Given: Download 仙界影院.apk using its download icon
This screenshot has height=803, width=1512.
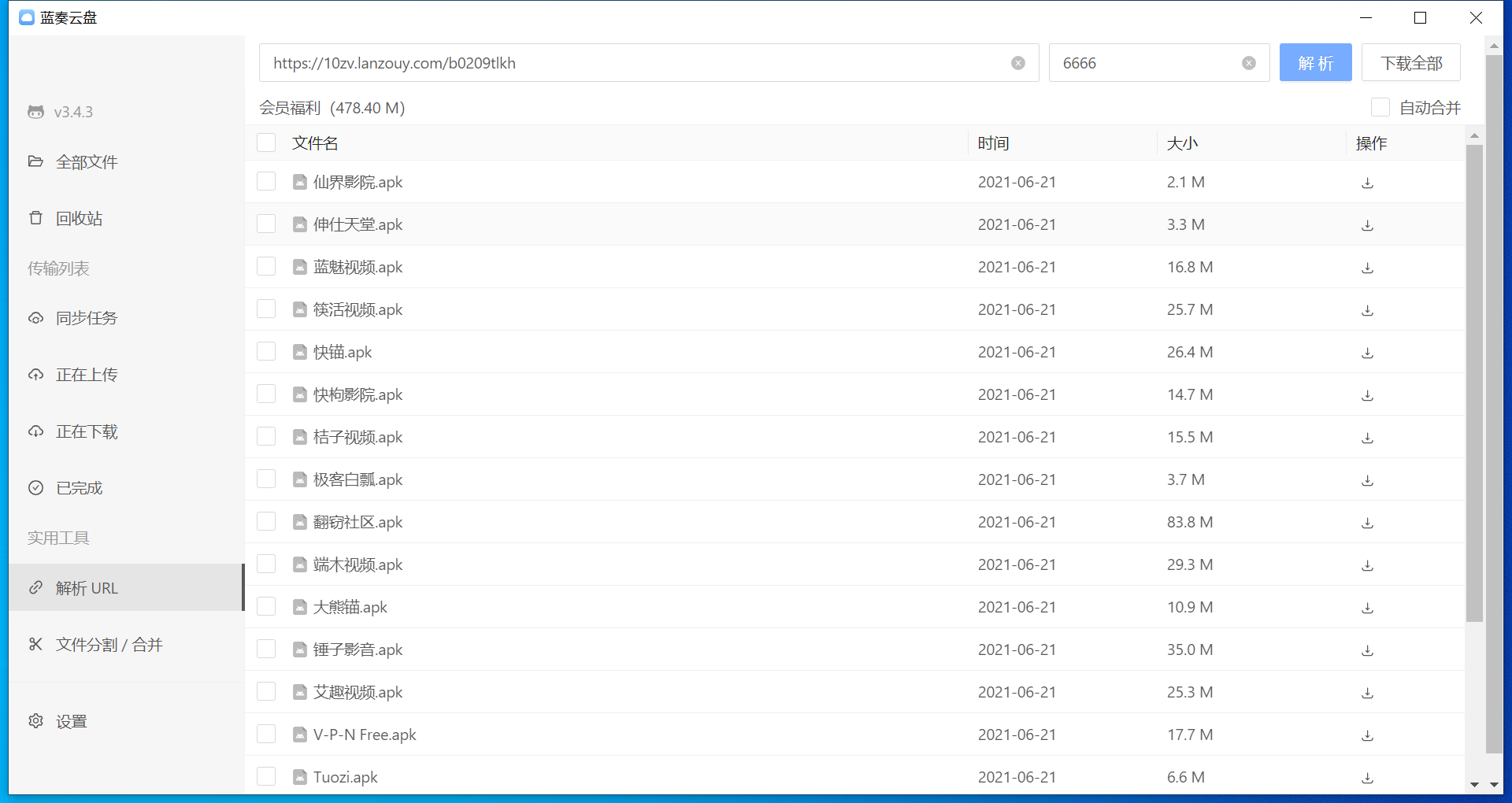Looking at the screenshot, I should [1368, 183].
